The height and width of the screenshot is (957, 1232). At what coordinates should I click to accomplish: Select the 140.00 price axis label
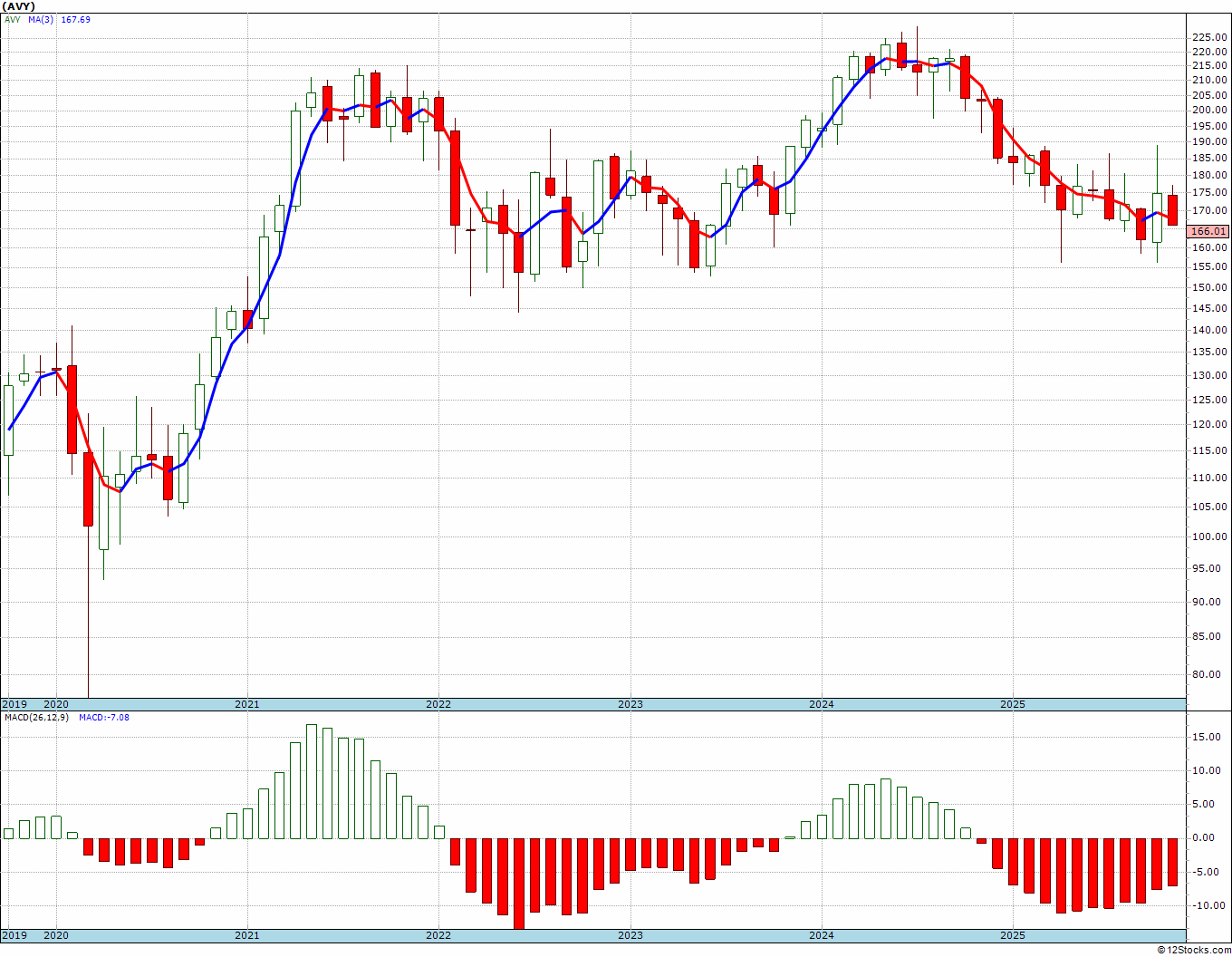click(1210, 330)
